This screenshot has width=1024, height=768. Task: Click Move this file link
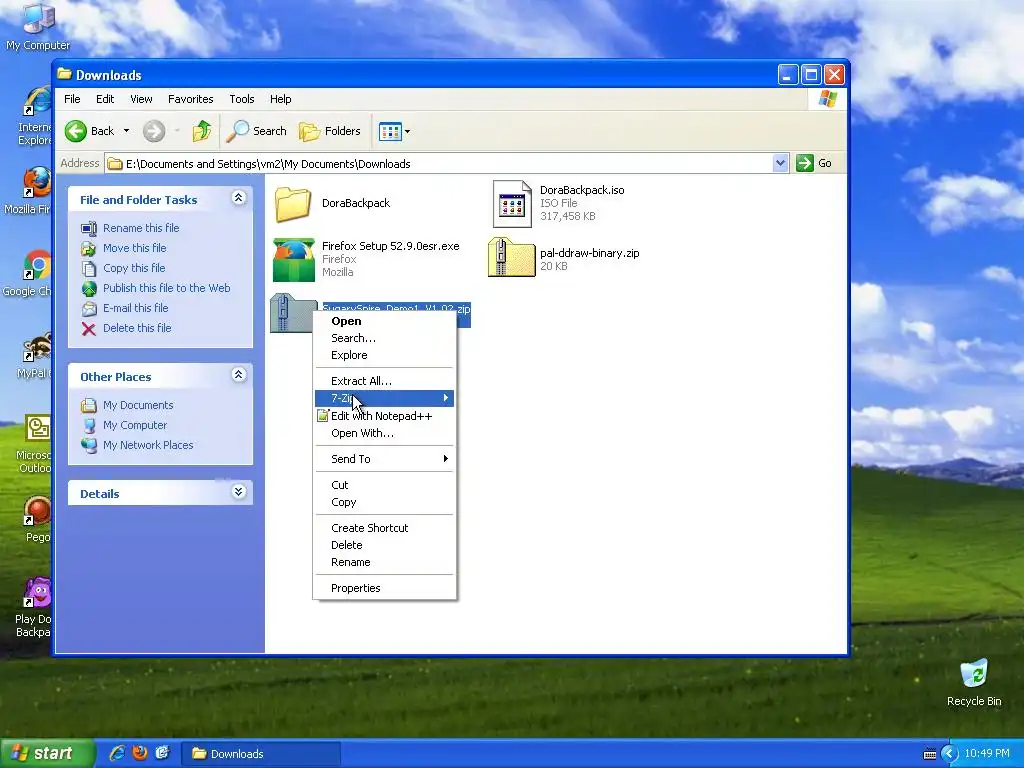(x=135, y=248)
